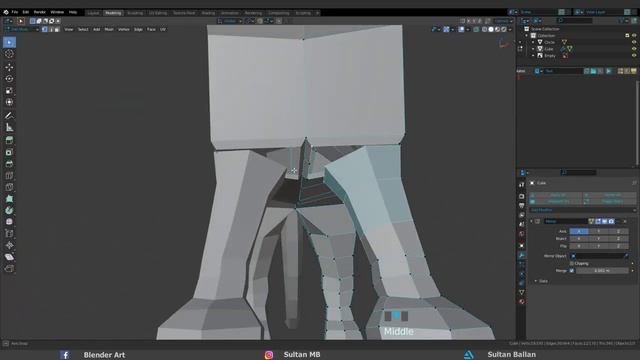Toggle X-ray view in viewport header
The height and width of the screenshot is (360, 640).
(x=476, y=29)
